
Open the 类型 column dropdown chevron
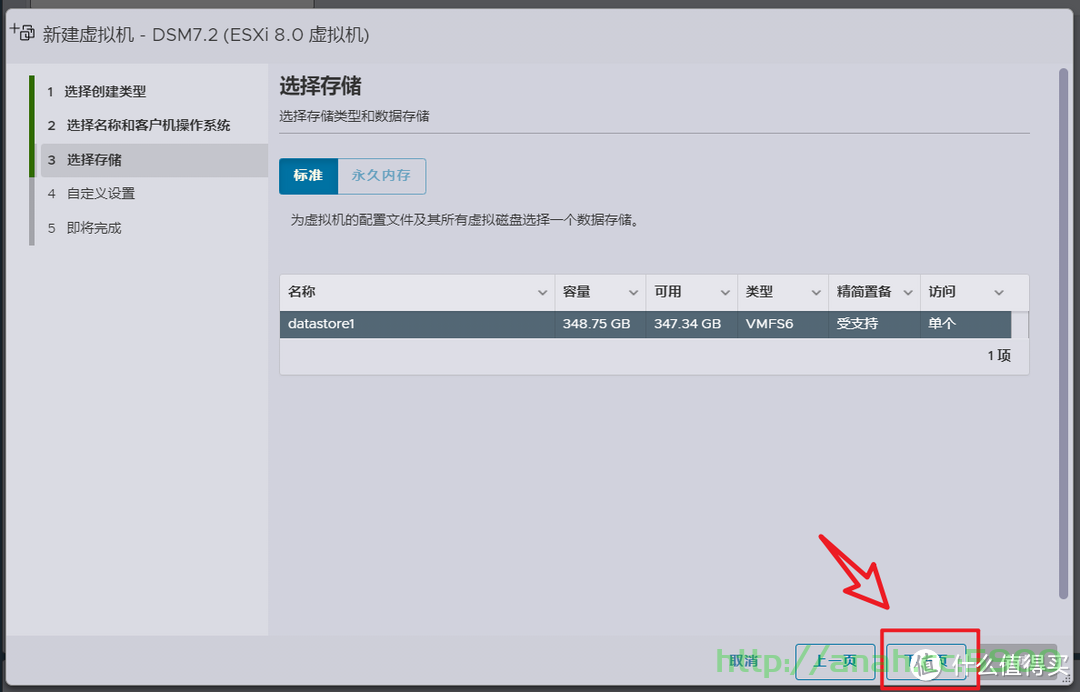[816, 293]
